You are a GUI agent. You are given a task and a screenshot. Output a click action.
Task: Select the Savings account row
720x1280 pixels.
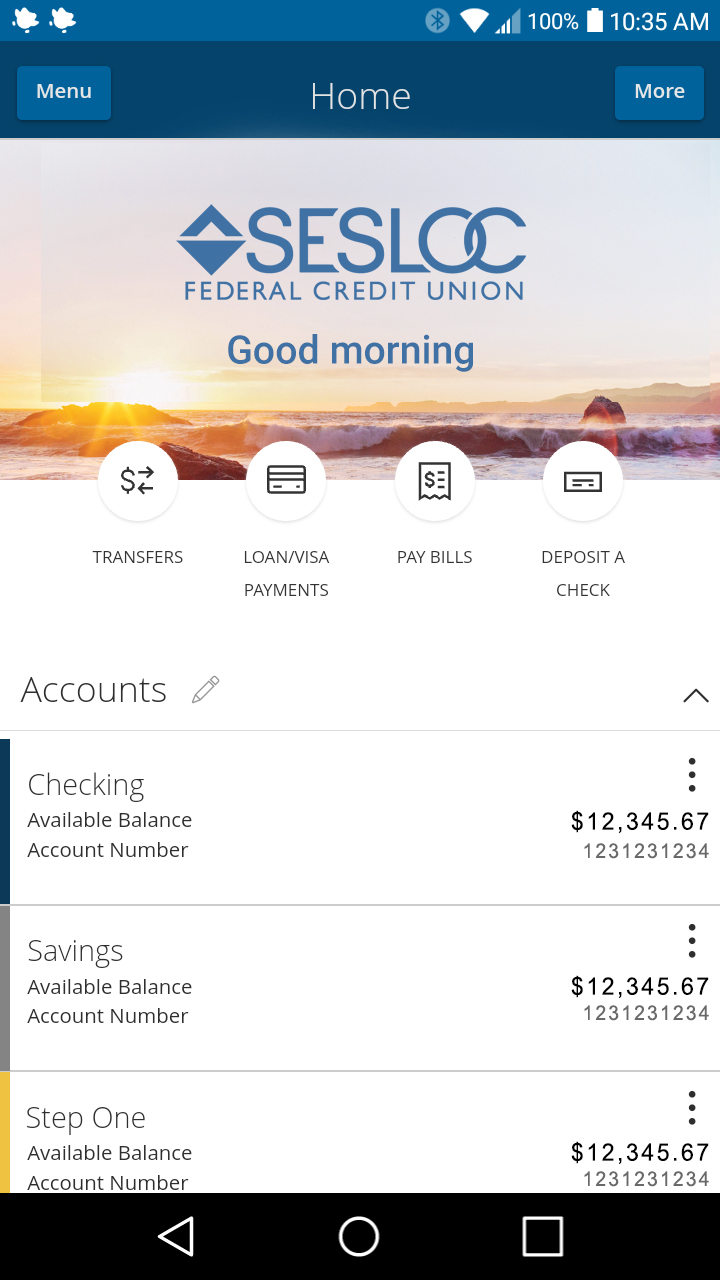300,986
